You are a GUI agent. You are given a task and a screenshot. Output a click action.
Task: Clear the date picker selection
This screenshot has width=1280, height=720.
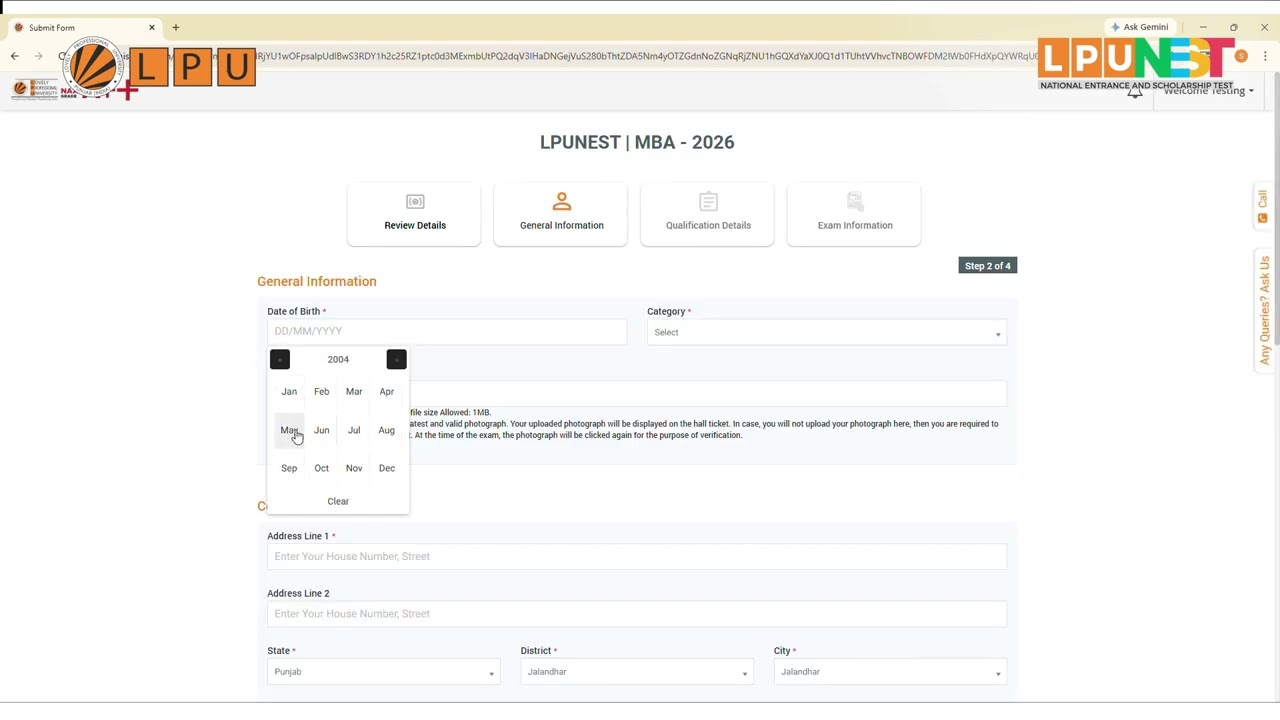[x=338, y=501]
